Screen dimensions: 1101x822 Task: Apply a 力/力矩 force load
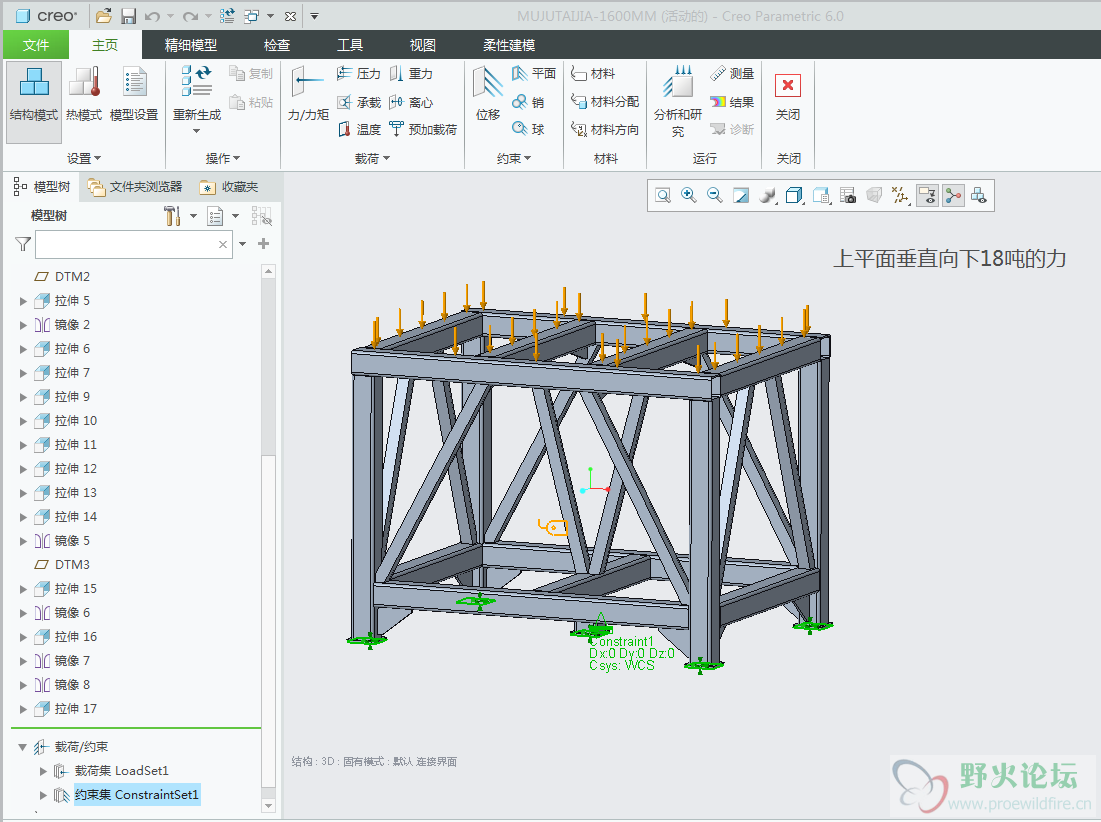308,94
